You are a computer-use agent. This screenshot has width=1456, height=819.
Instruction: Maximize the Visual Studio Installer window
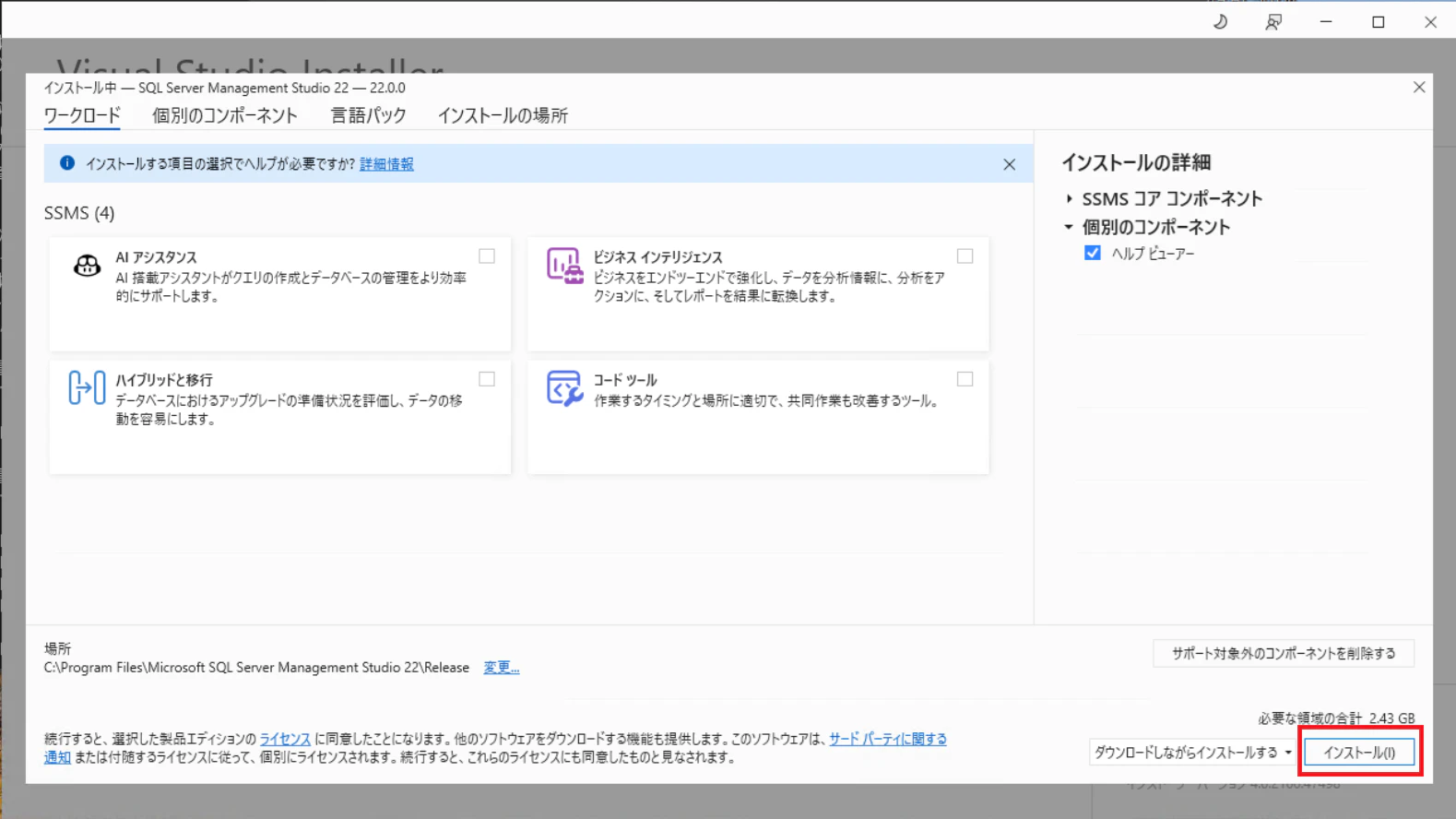click(x=1379, y=22)
